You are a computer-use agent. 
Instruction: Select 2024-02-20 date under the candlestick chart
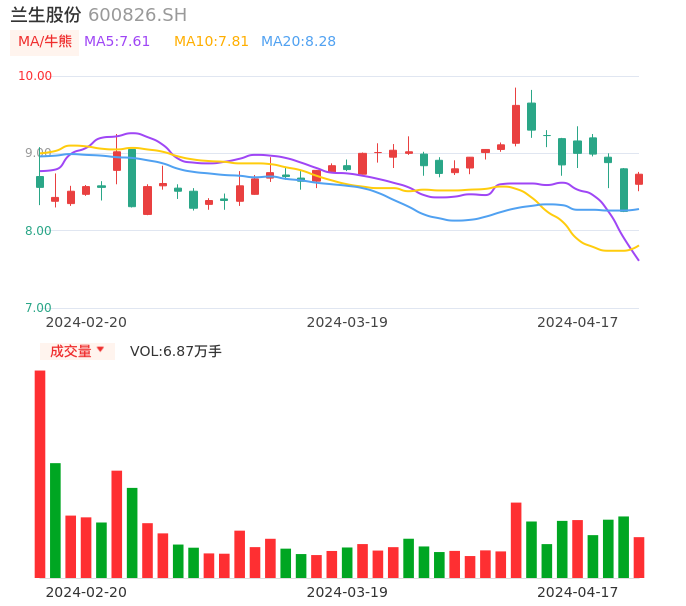click(86, 322)
